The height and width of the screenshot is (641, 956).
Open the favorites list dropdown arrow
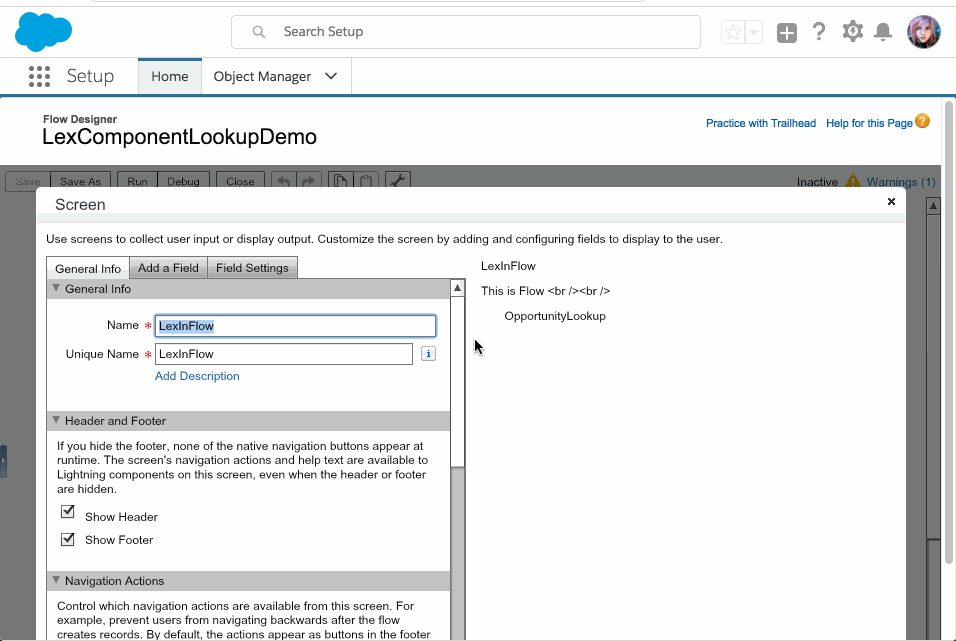click(754, 32)
